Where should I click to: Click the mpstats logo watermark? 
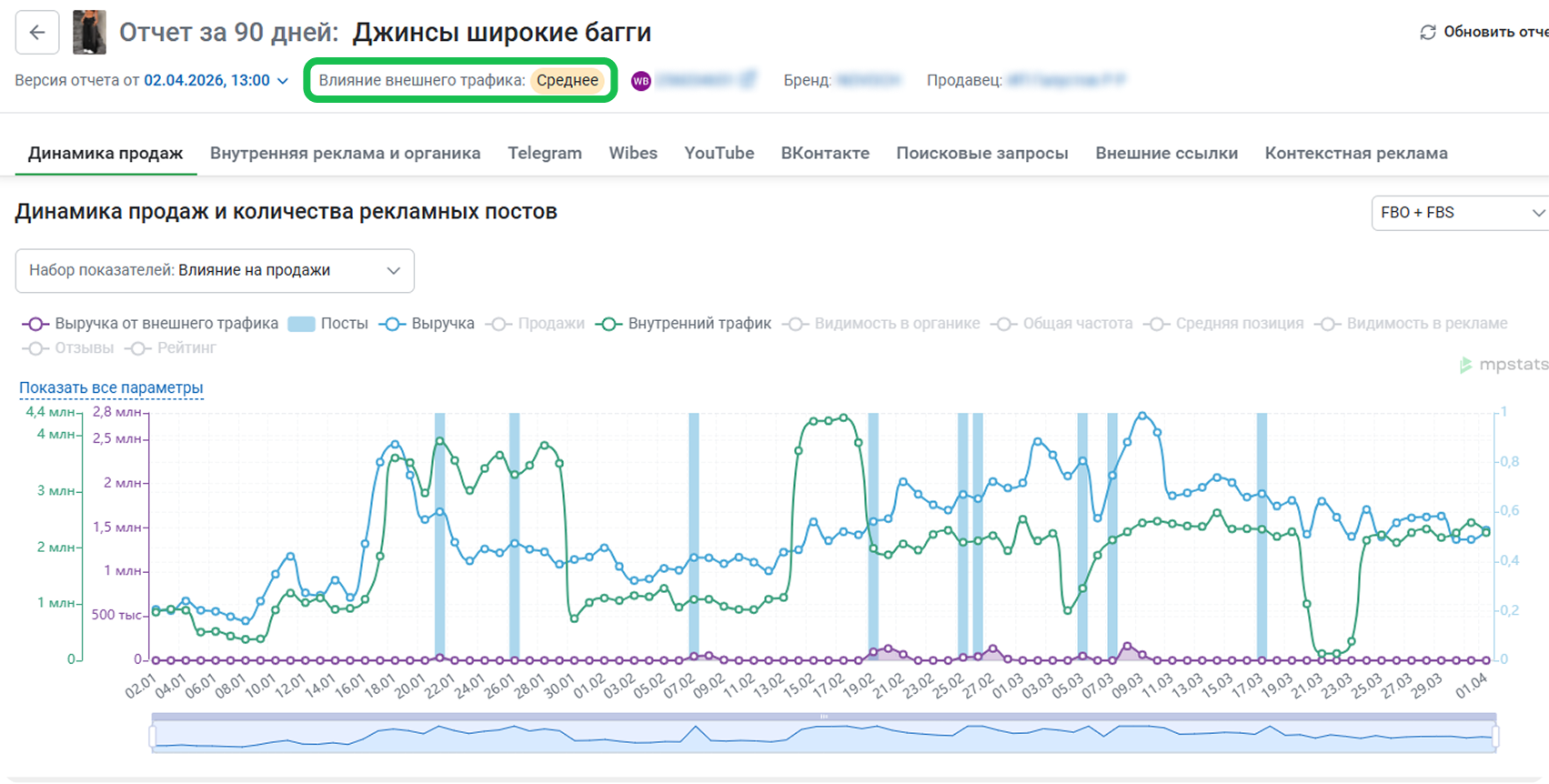point(1503,365)
